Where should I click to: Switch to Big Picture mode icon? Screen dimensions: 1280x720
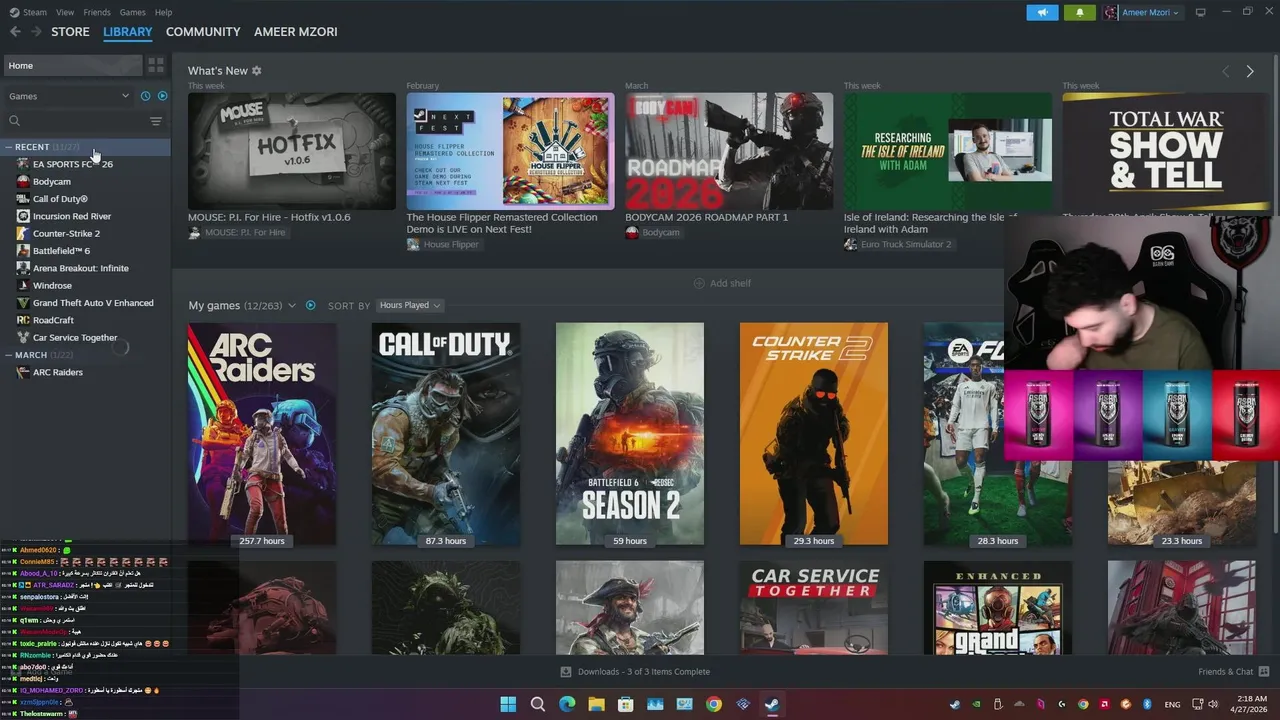point(1200,12)
